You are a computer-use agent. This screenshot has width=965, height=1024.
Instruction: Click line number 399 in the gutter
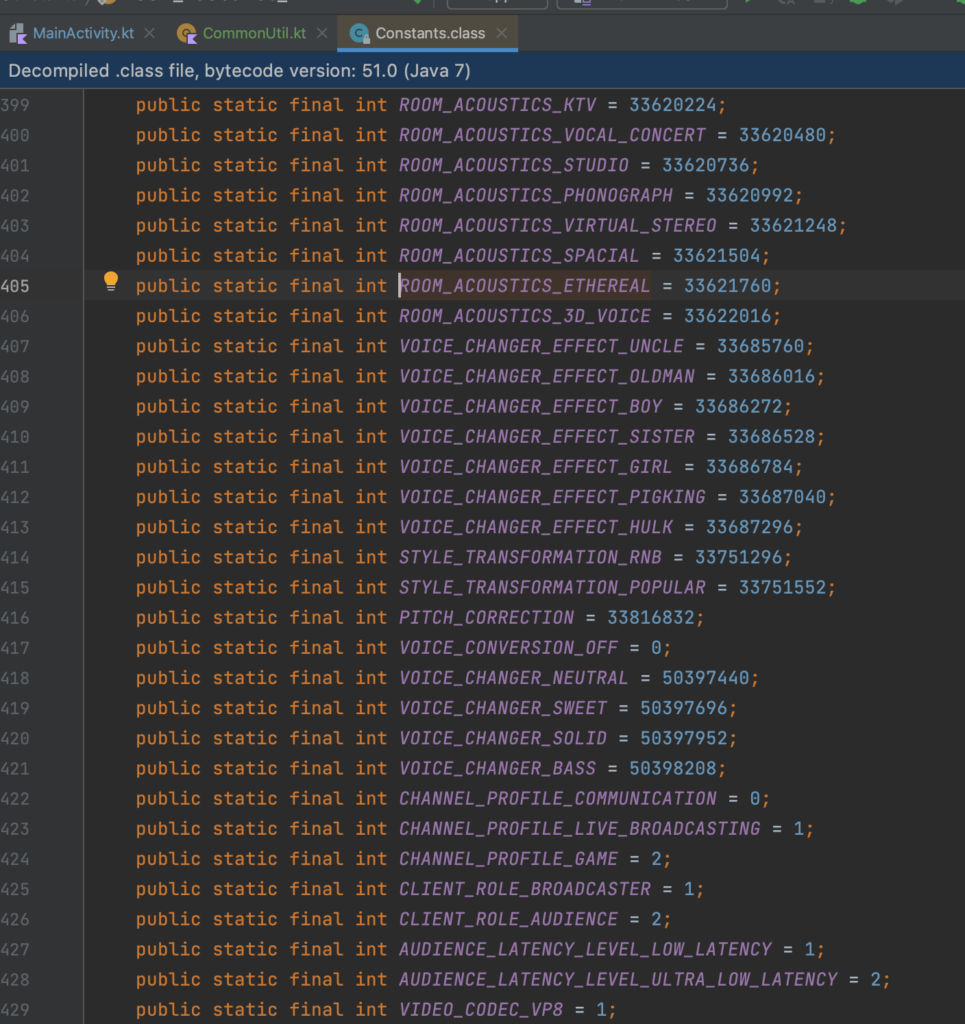pos(15,105)
